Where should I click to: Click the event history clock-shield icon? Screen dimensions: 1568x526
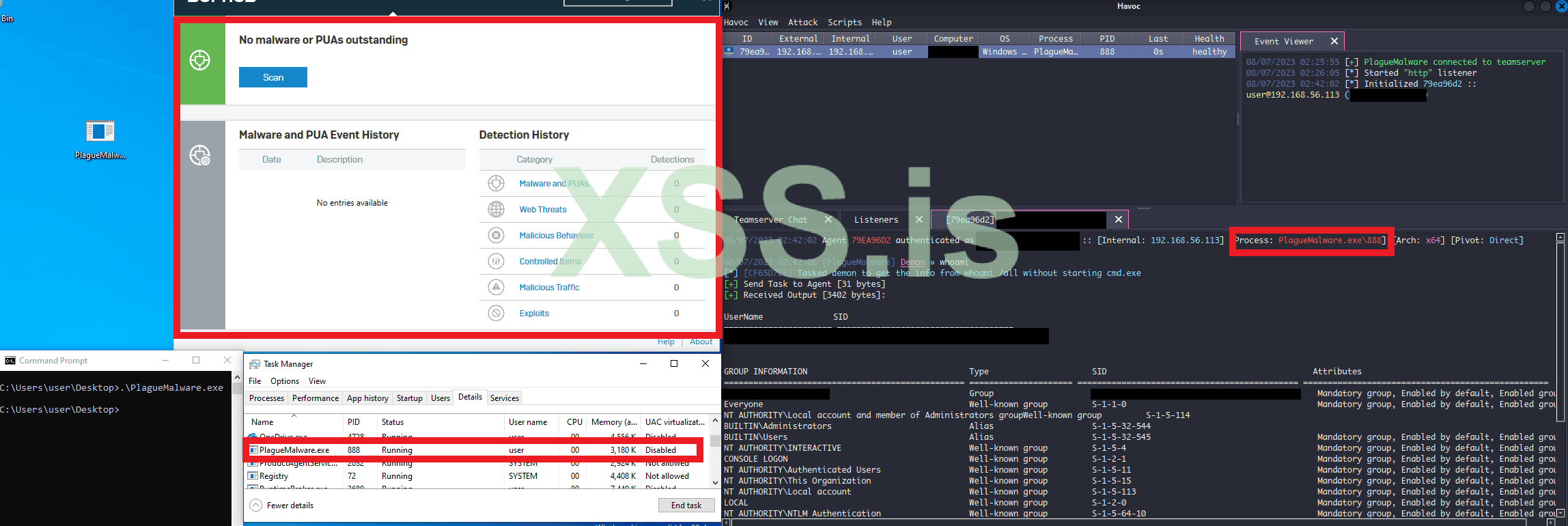pos(199,155)
